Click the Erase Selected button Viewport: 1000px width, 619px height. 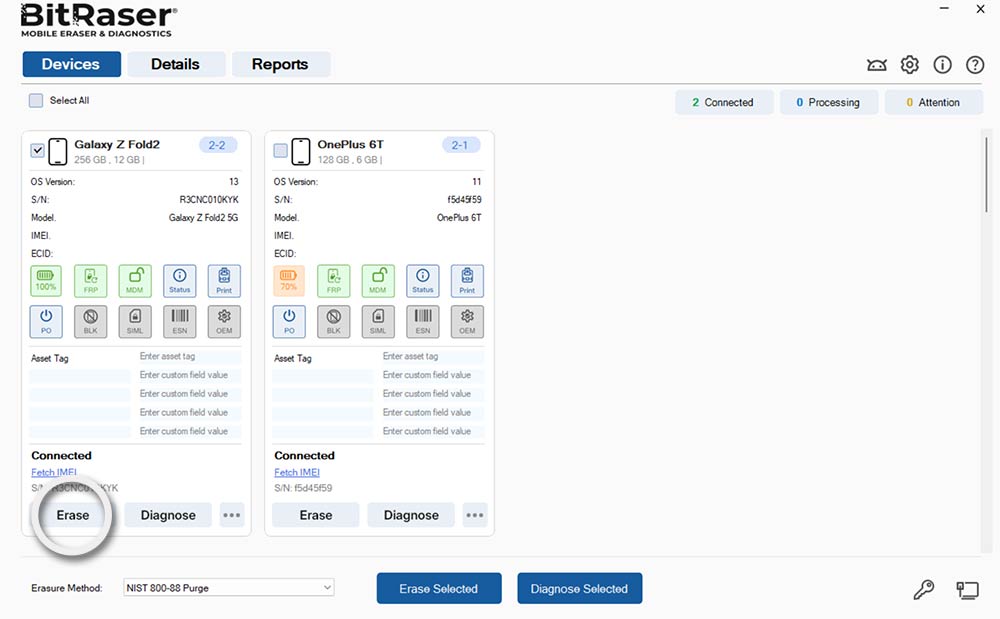click(x=439, y=588)
